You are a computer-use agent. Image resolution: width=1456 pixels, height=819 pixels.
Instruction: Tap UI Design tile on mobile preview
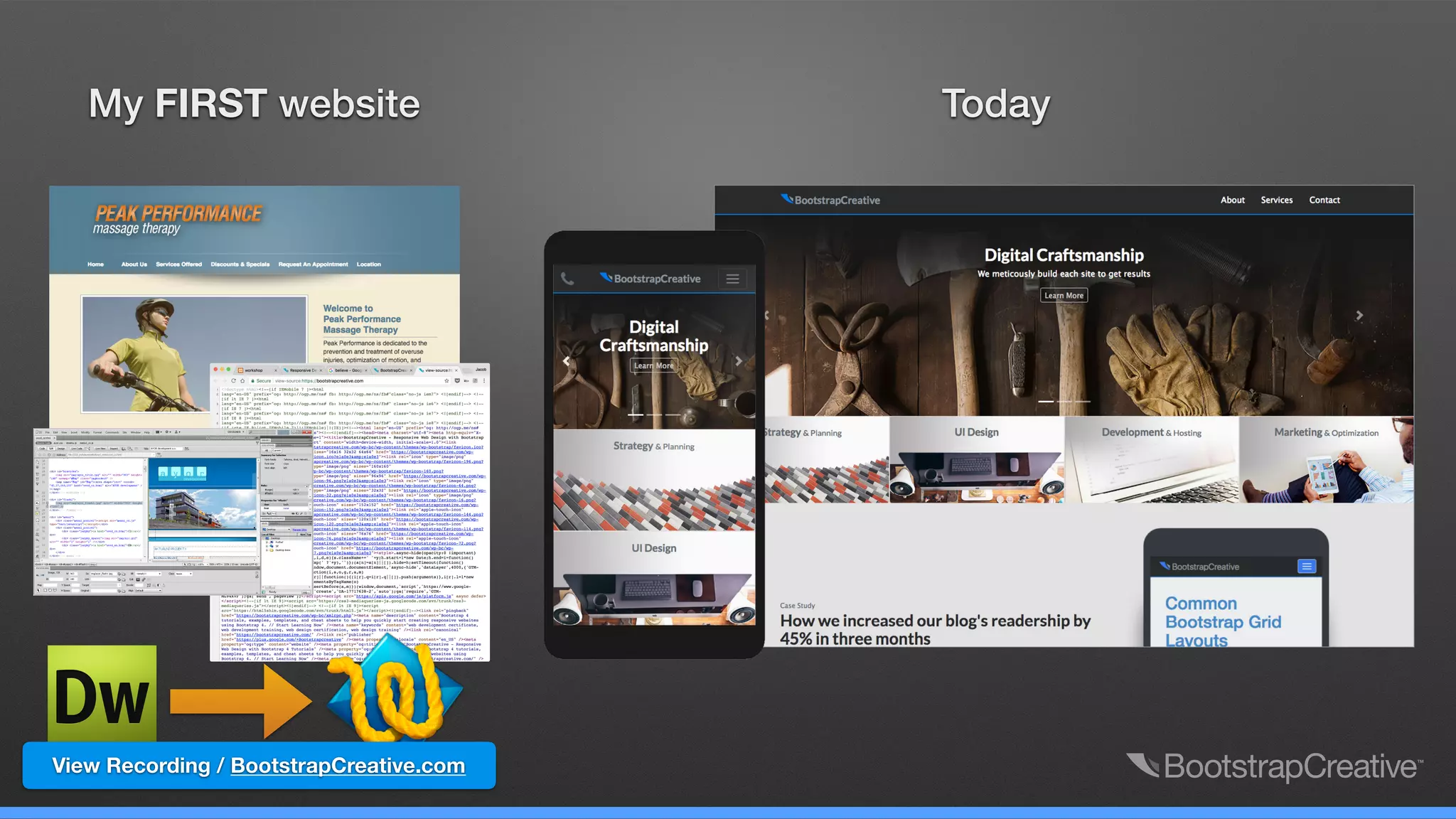[x=654, y=579]
